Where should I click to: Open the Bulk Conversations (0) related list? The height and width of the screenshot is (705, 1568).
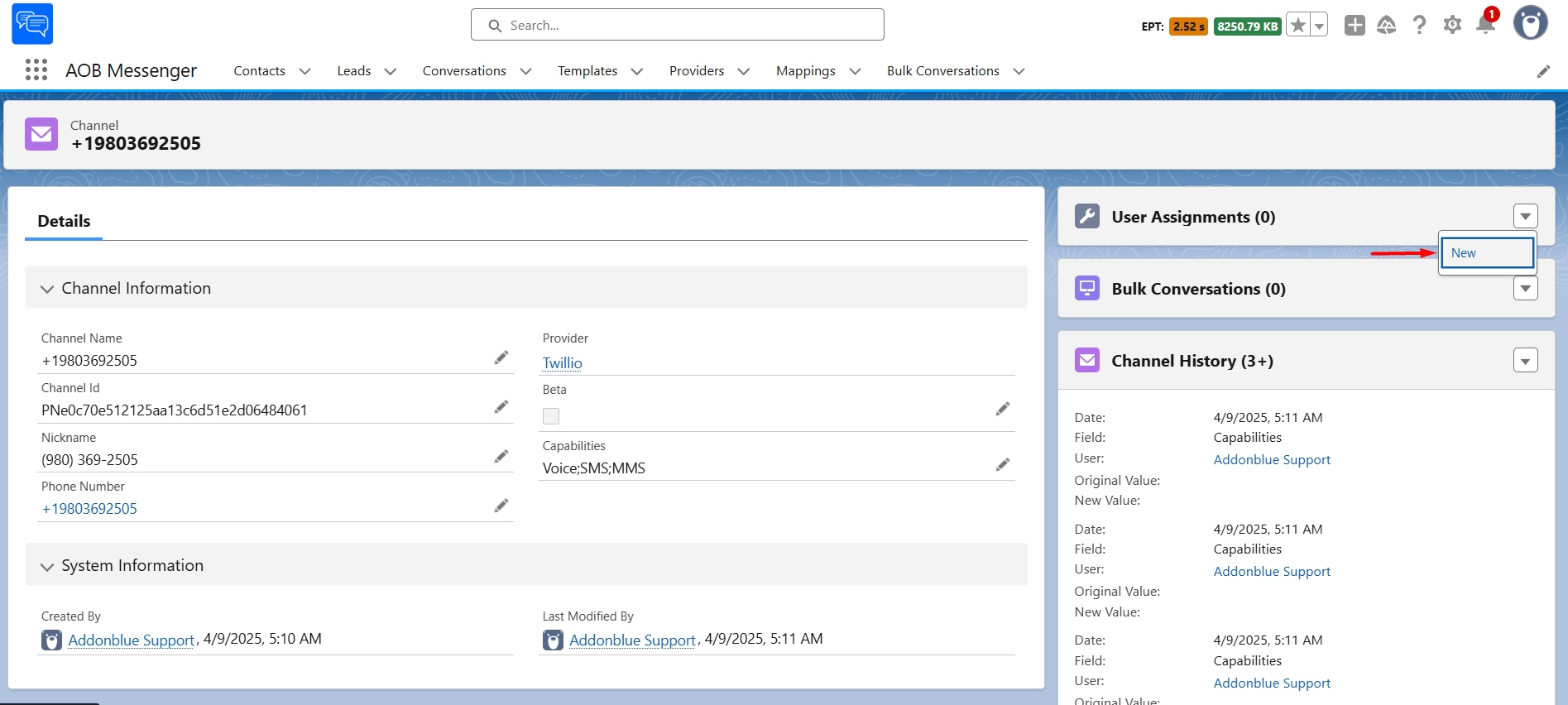[x=1198, y=289]
